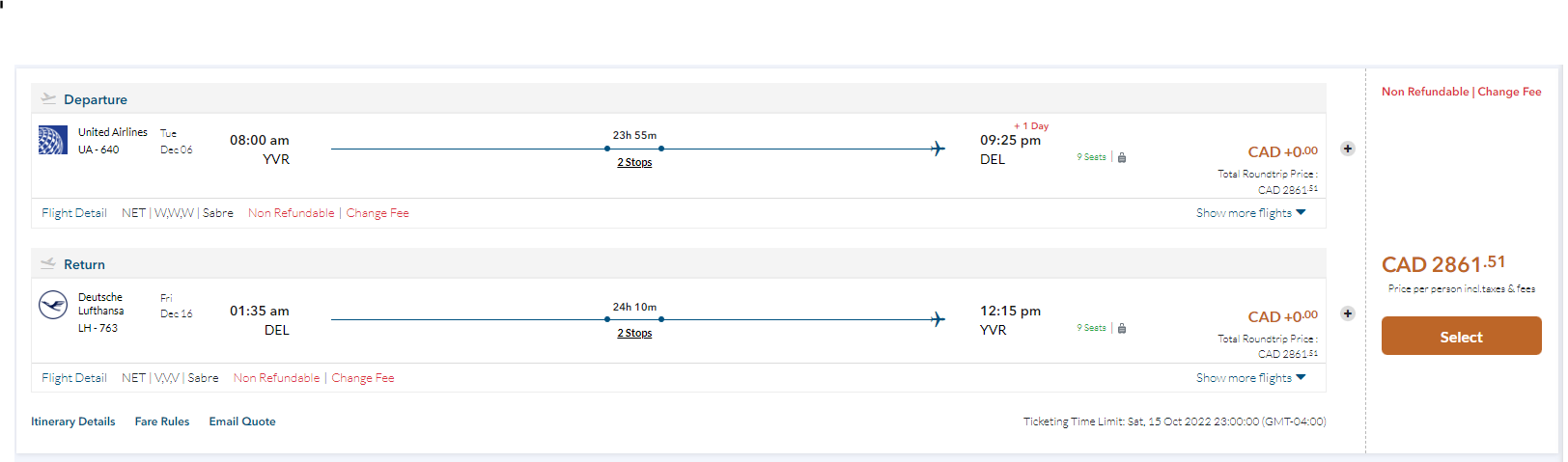The image size is (1568, 462).
Task: Click the United Airlines logo icon
Action: pos(52,141)
